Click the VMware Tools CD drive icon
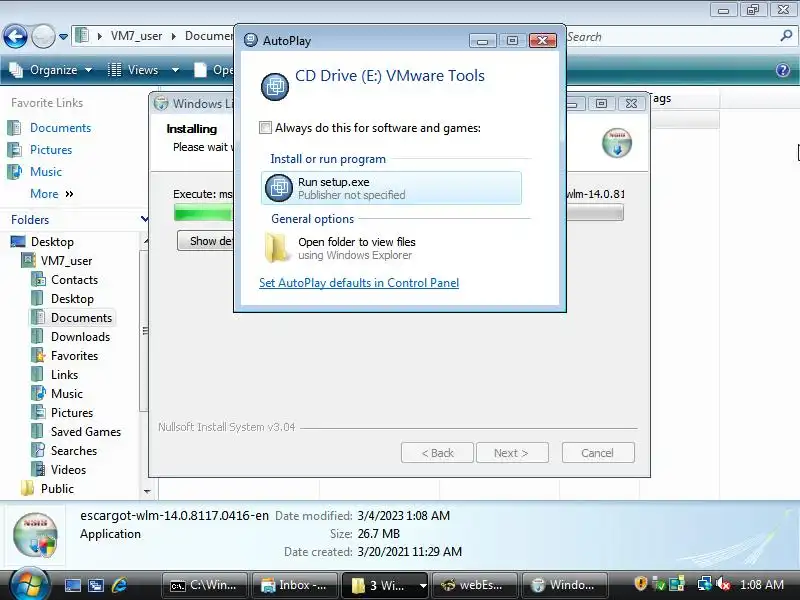800x600 pixels. tap(275, 86)
